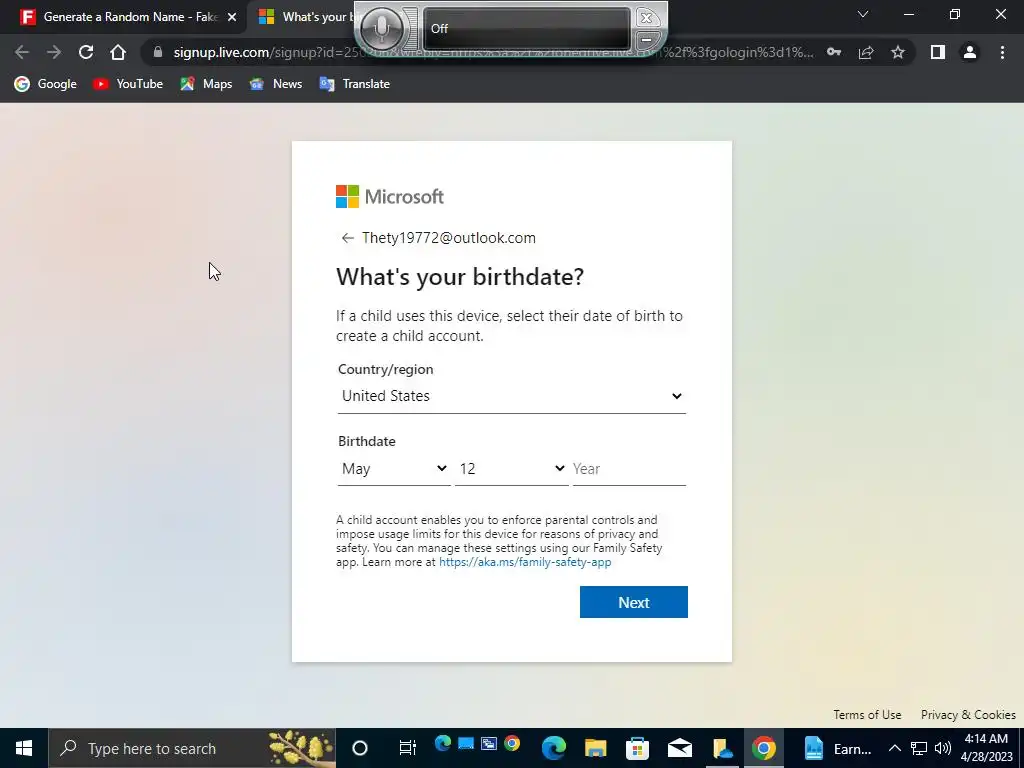The width and height of the screenshot is (1024, 768).
Task: Open the Chrome three-dot menu
Action: (1002, 52)
